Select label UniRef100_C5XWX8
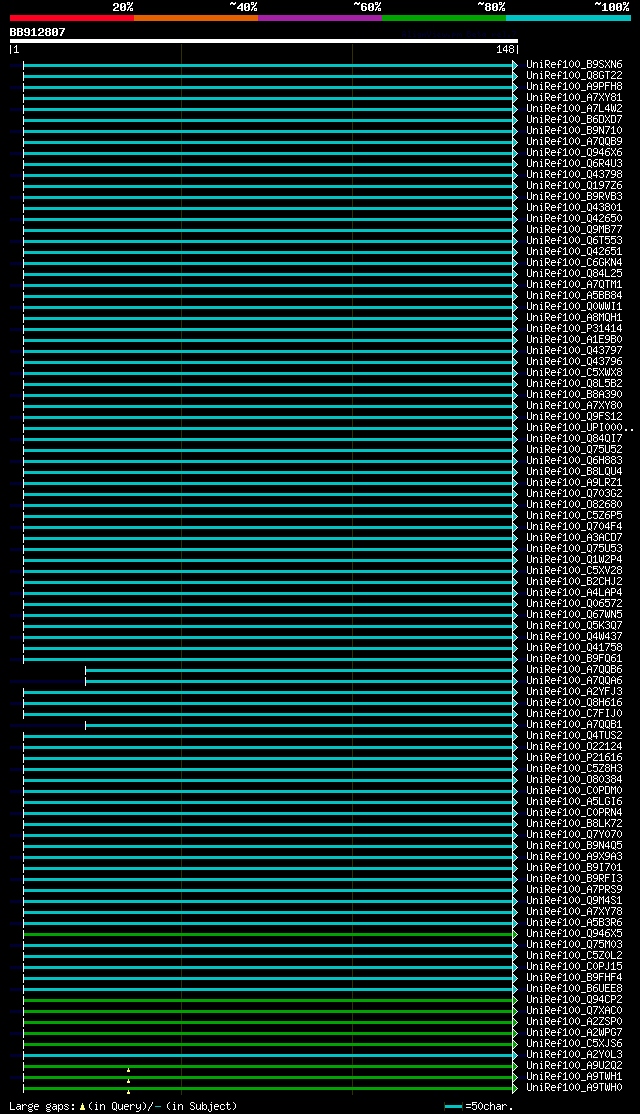This screenshot has width=640, height=1114. (574, 372)
